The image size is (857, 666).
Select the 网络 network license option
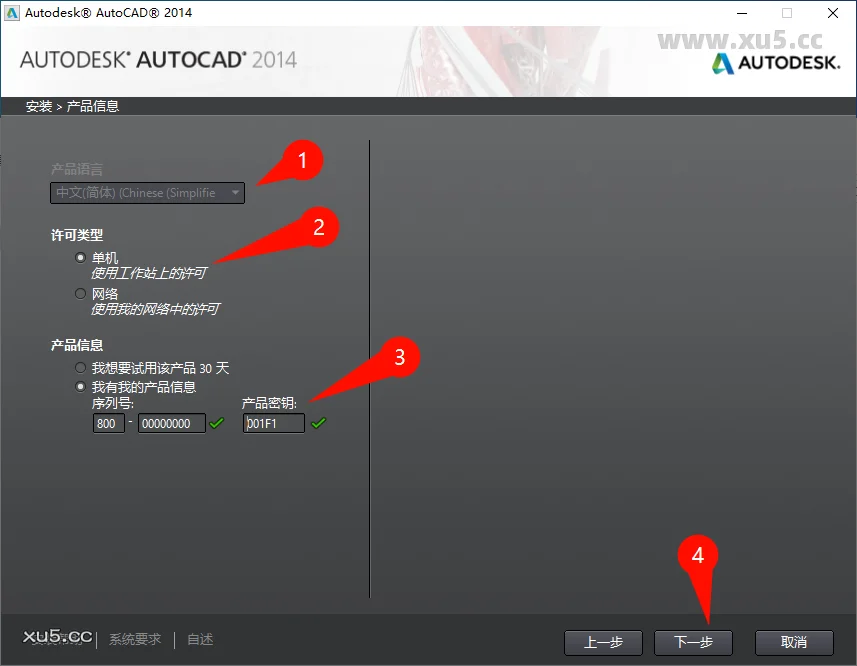click(81, 294)
